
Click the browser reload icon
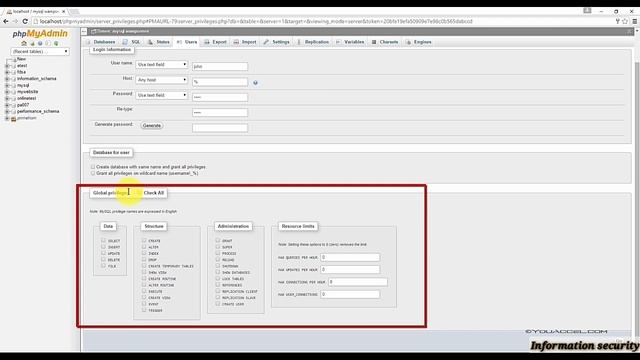[x=25, y=21]
